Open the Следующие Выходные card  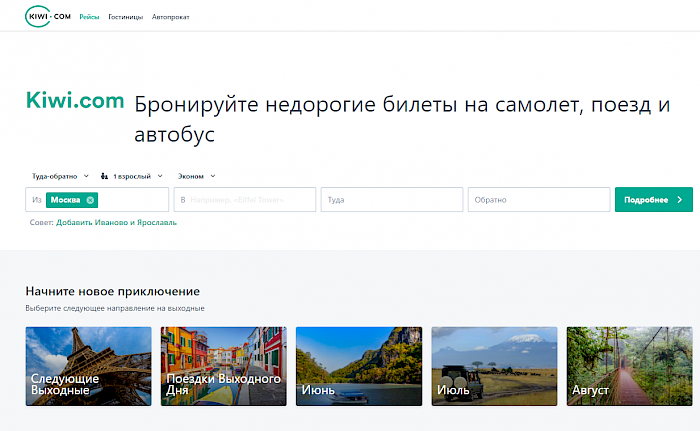point(88,366)
